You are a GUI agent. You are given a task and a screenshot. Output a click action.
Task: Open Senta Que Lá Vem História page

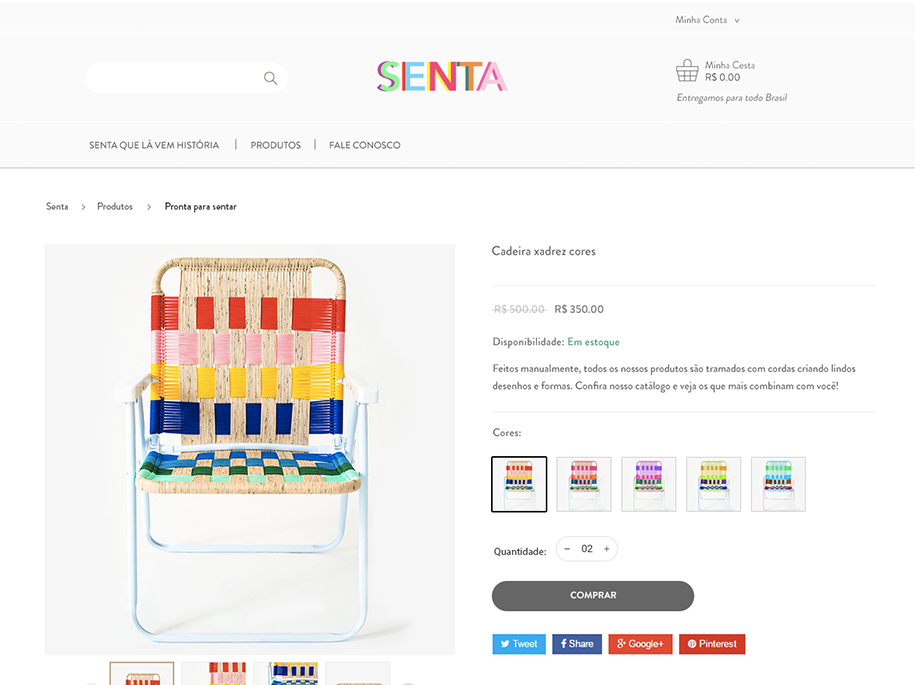pos(154,145)
